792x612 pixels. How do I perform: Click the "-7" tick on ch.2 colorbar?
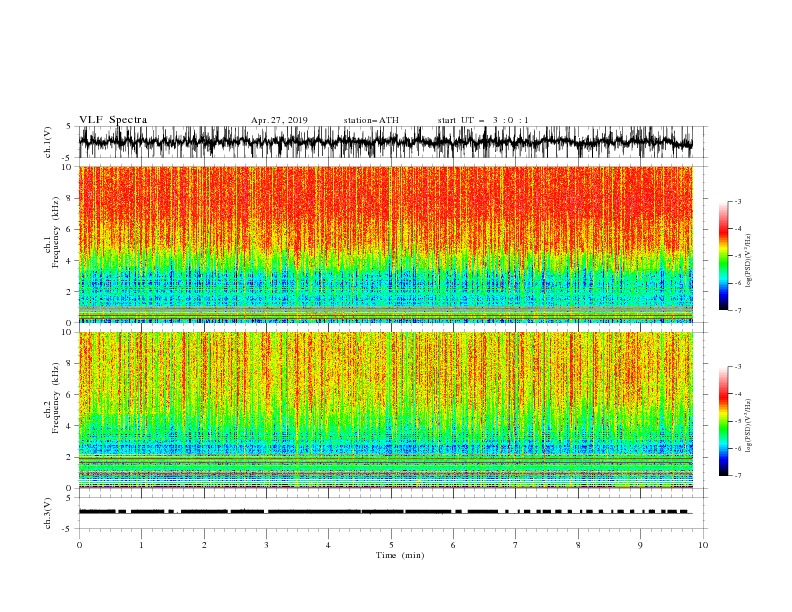point(738,476)
